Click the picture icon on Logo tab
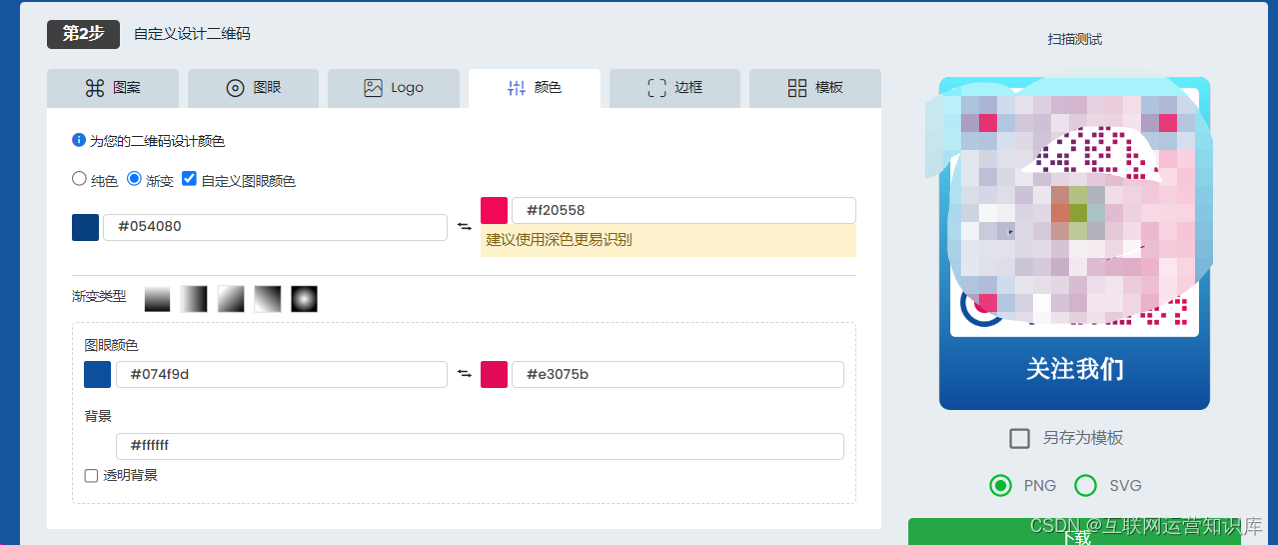This screenshot has width=1278, height=545. [373, 88]
